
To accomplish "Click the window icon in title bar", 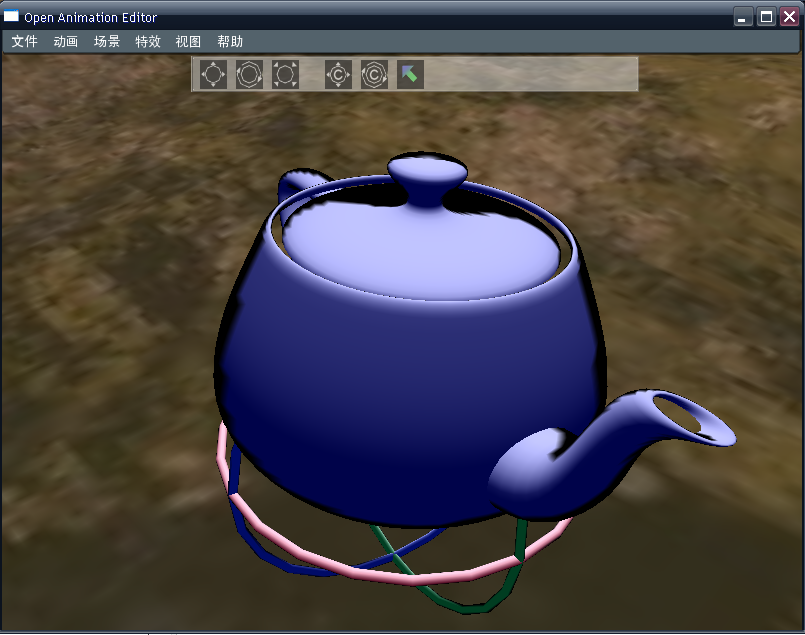I will click(11, 16).
